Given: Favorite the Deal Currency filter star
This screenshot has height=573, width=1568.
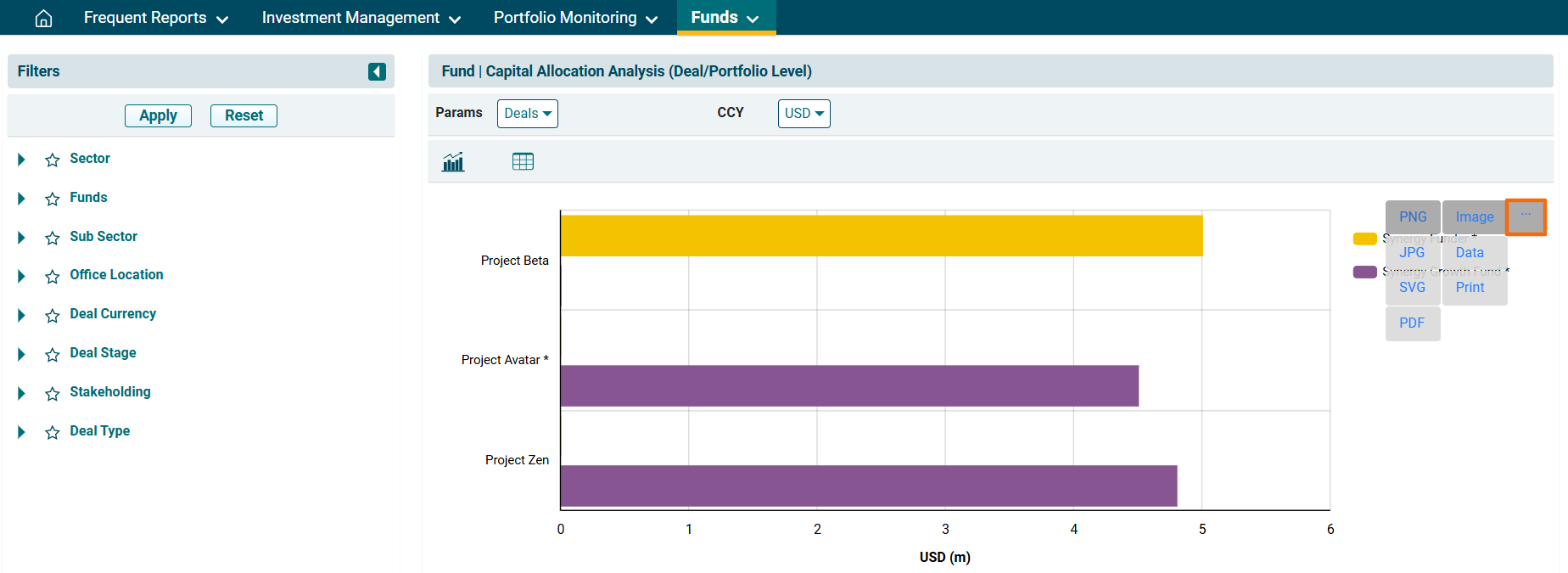Looking at the screenshot, I should click(53, 315).
